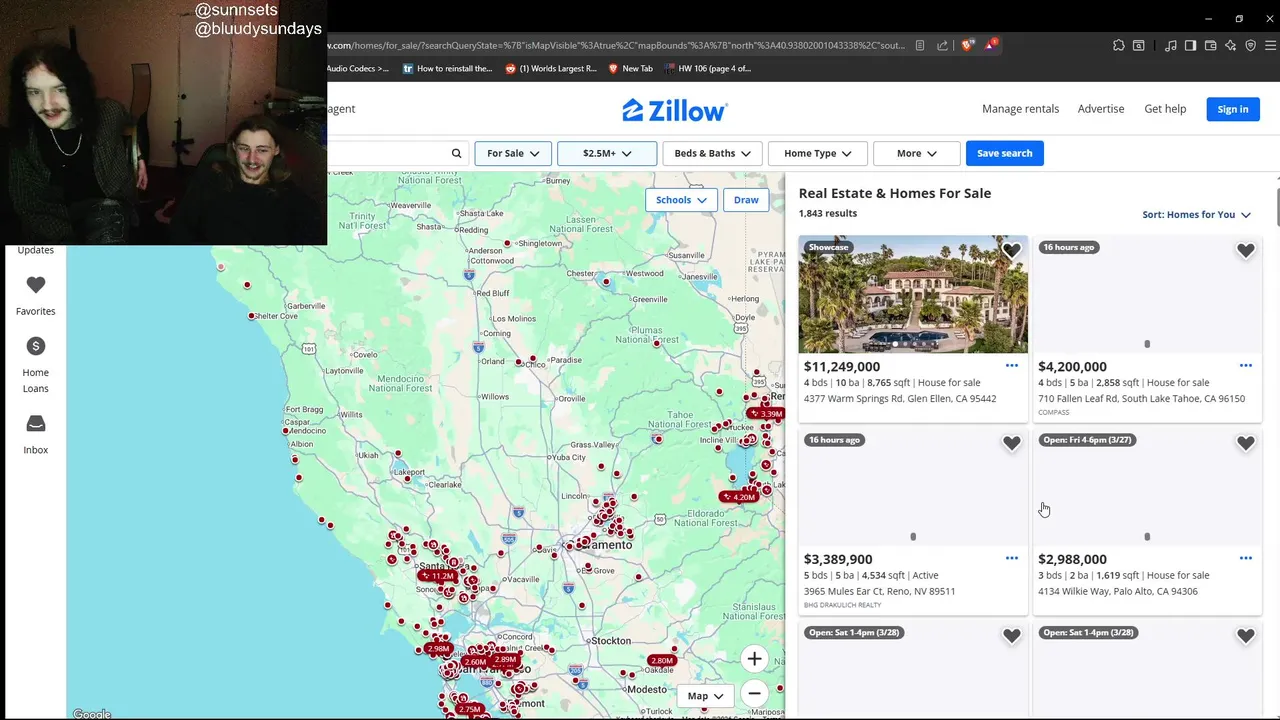Open the Schools map overlay dropdown
This screenshot has width=1280, height=720.
(x=681, y=200)
